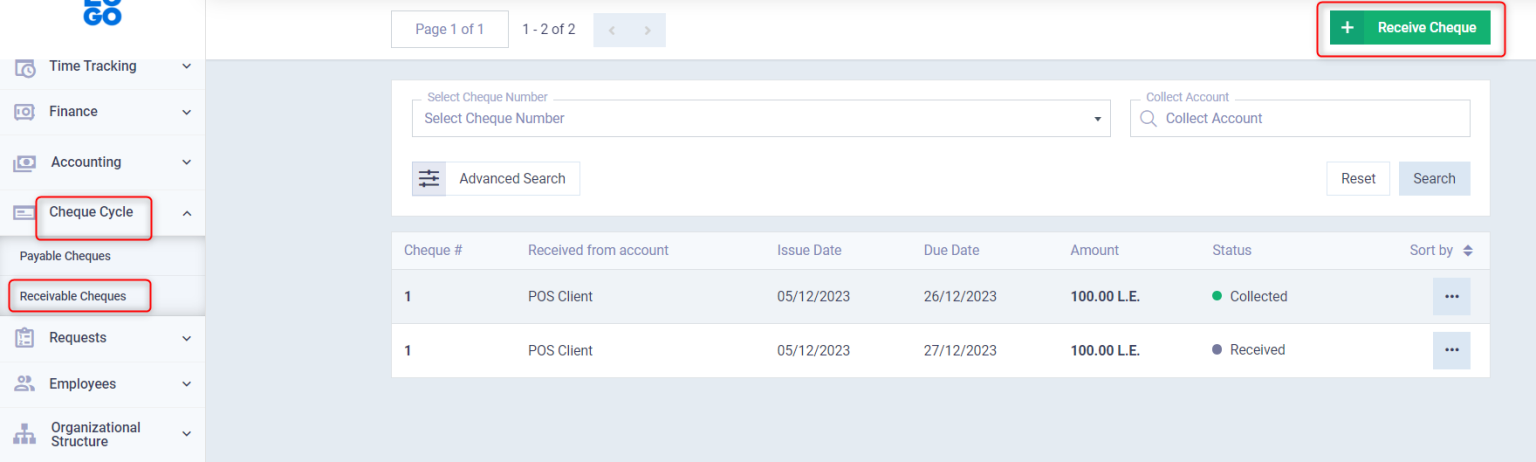The width and height of the screenshot is (1536, 462).
Task: Click the Advanced Search sliders icon
Action: click(x=429, y=179)
